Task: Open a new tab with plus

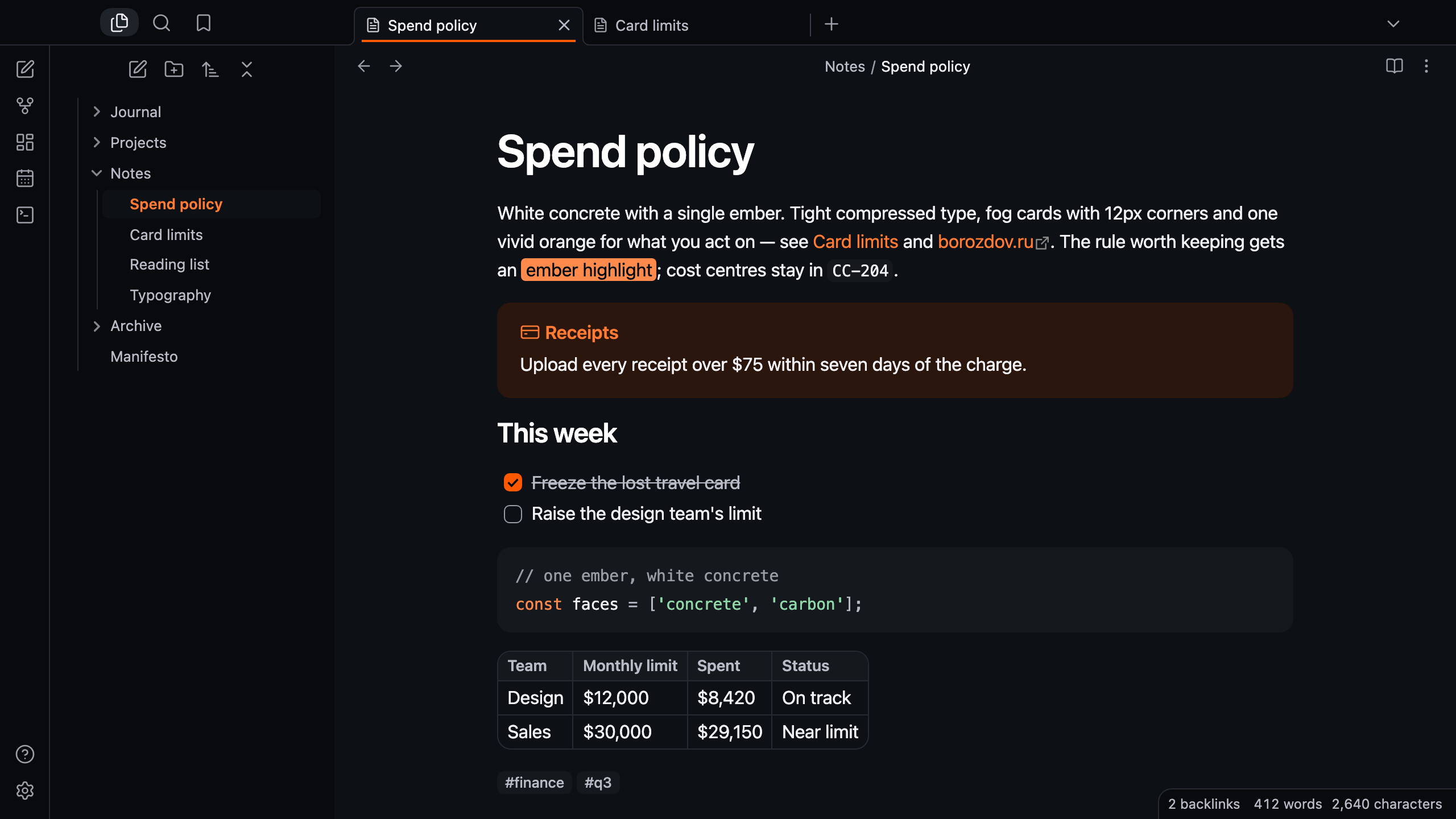Action: click(x=832, y=24)
